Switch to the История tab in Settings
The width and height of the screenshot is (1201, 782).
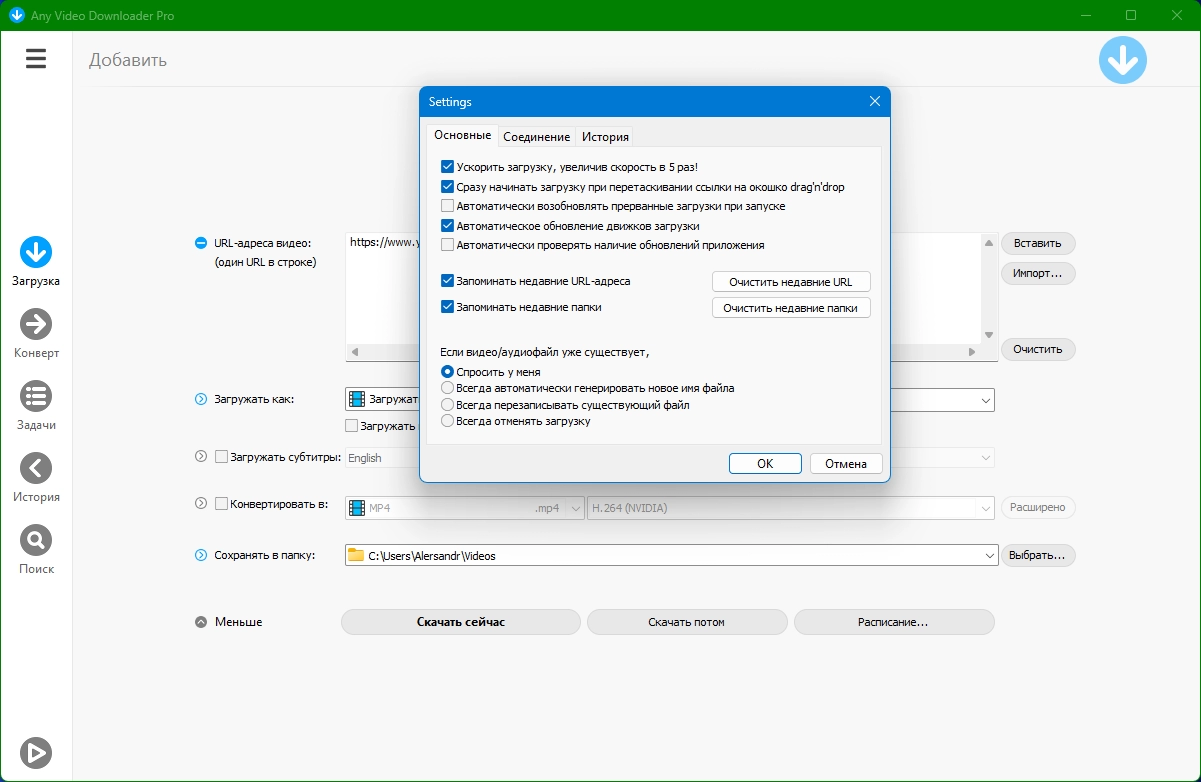point(605,137)
